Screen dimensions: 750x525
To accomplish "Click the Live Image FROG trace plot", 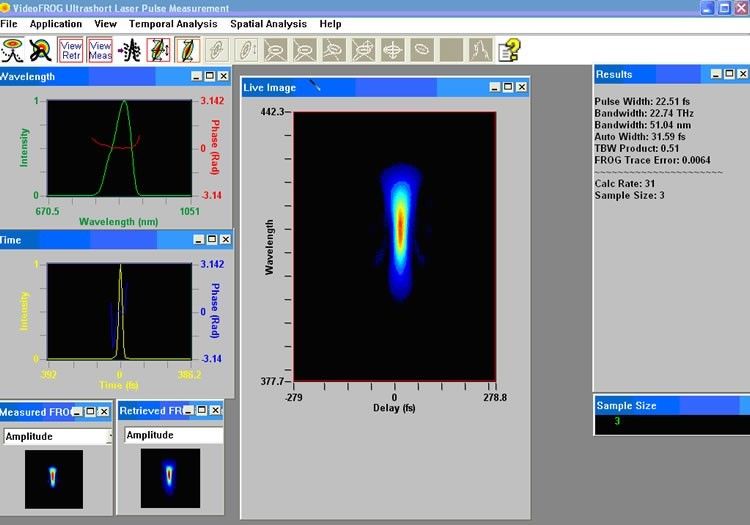I will [395, 247].
